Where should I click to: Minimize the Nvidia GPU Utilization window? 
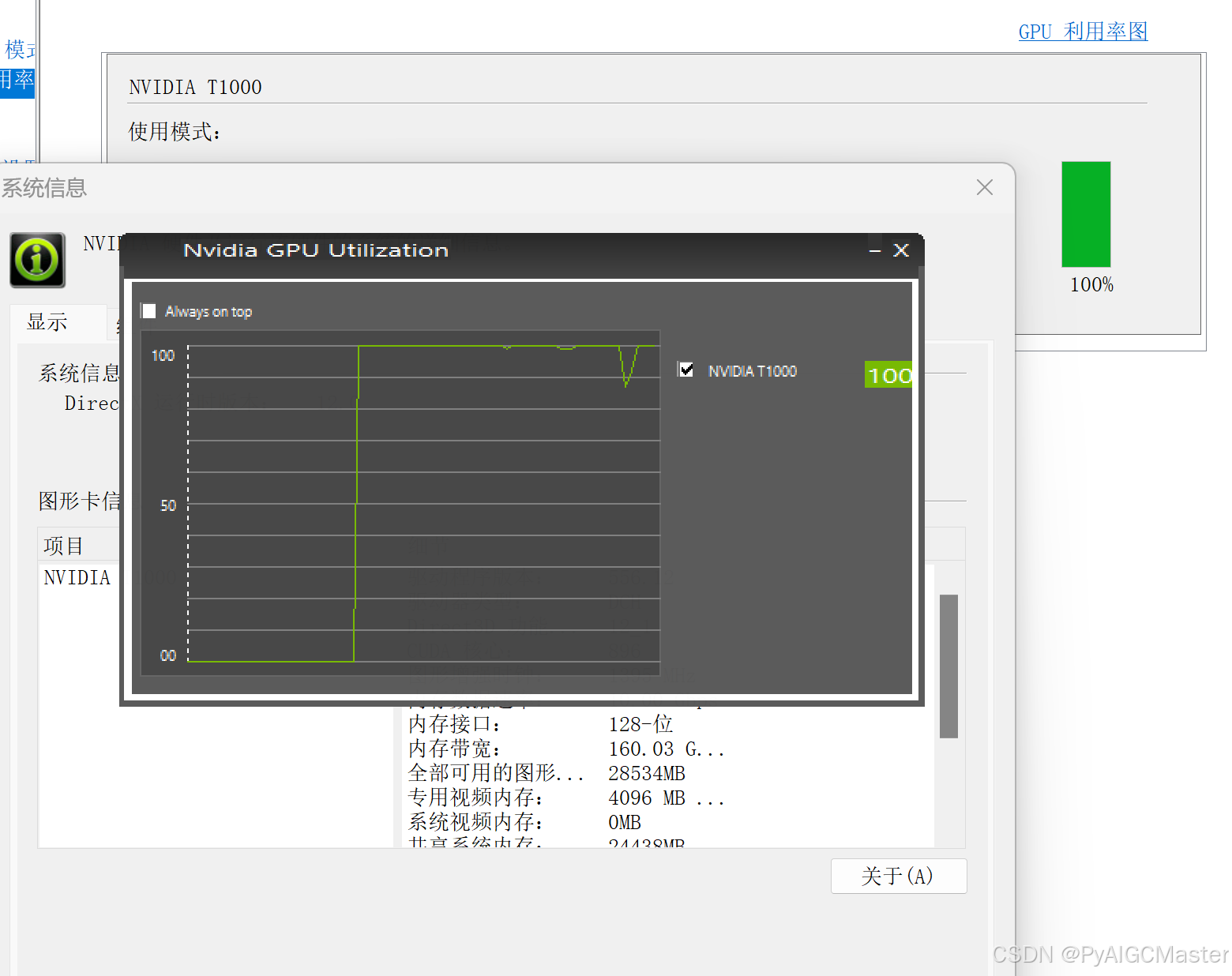[x=875, y=250]
